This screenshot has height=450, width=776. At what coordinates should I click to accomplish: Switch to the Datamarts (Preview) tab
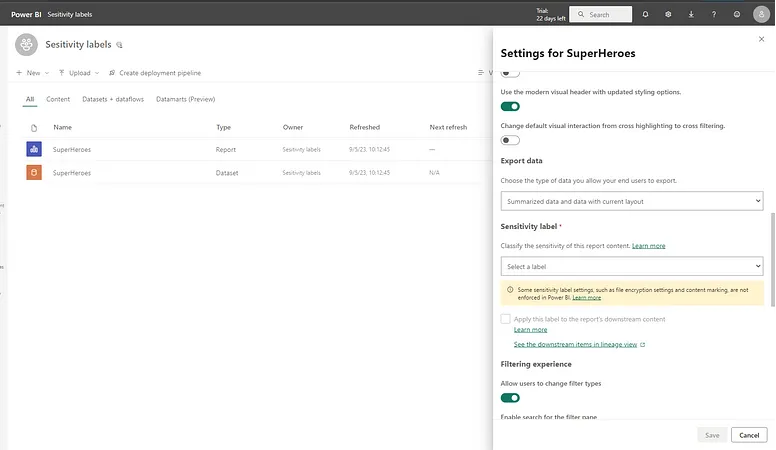pos(186,99)
